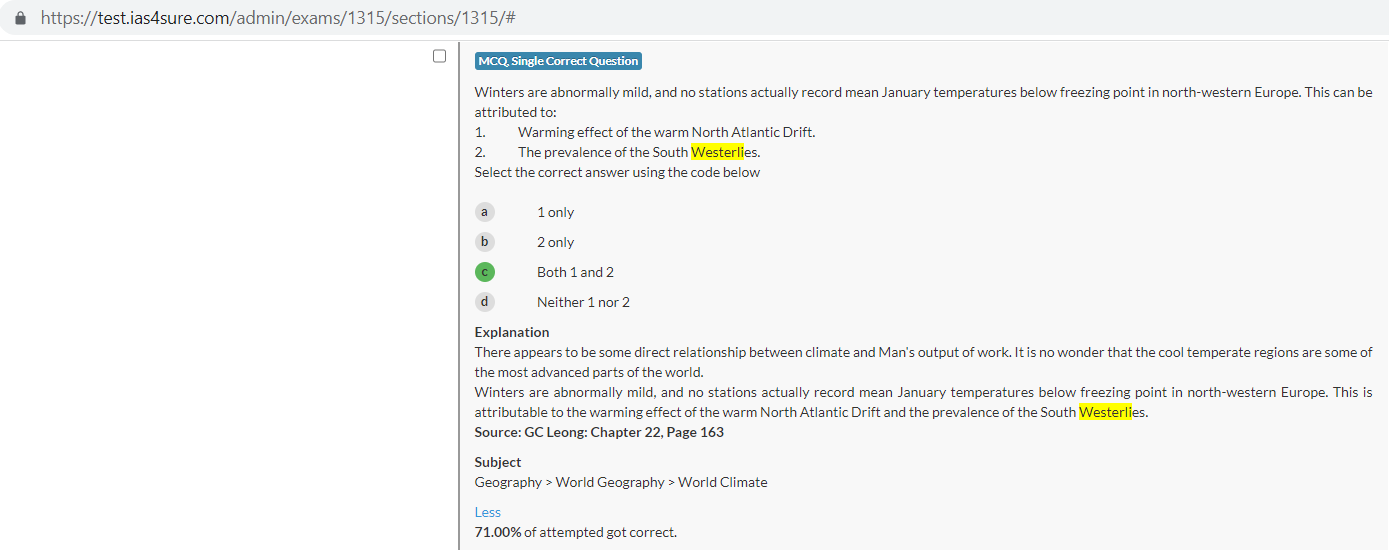Click the Geography > World Geography > World Climate breadcrumb

[x=621, y=482]
